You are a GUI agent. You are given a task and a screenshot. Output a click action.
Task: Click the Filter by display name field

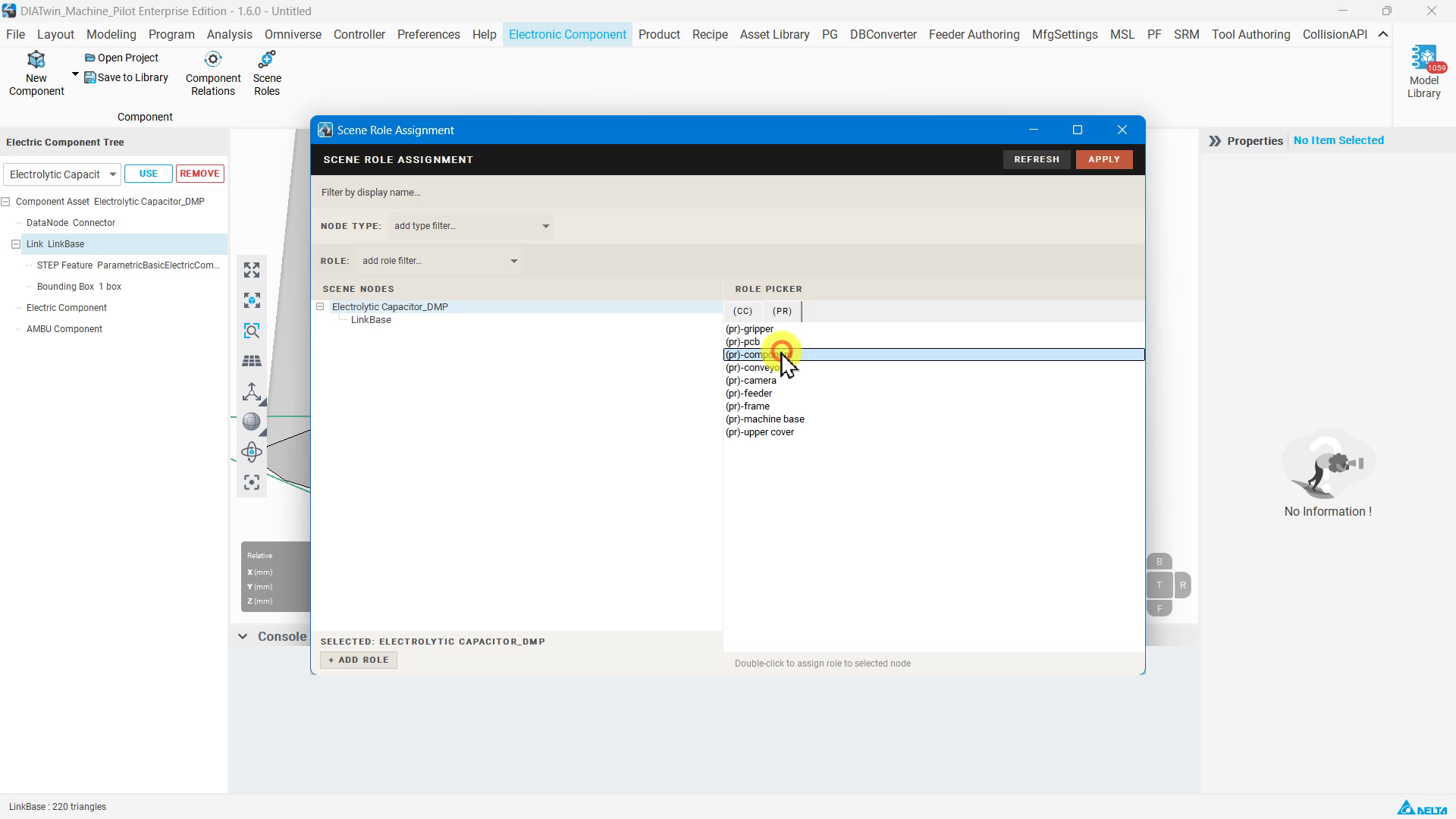[728, 193]
